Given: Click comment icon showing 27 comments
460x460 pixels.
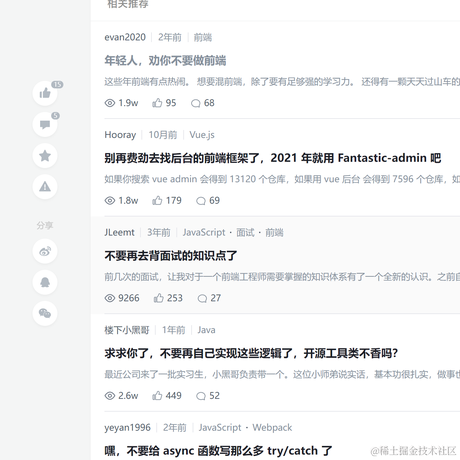Looking at the screenshot, I should pos(202,298).
